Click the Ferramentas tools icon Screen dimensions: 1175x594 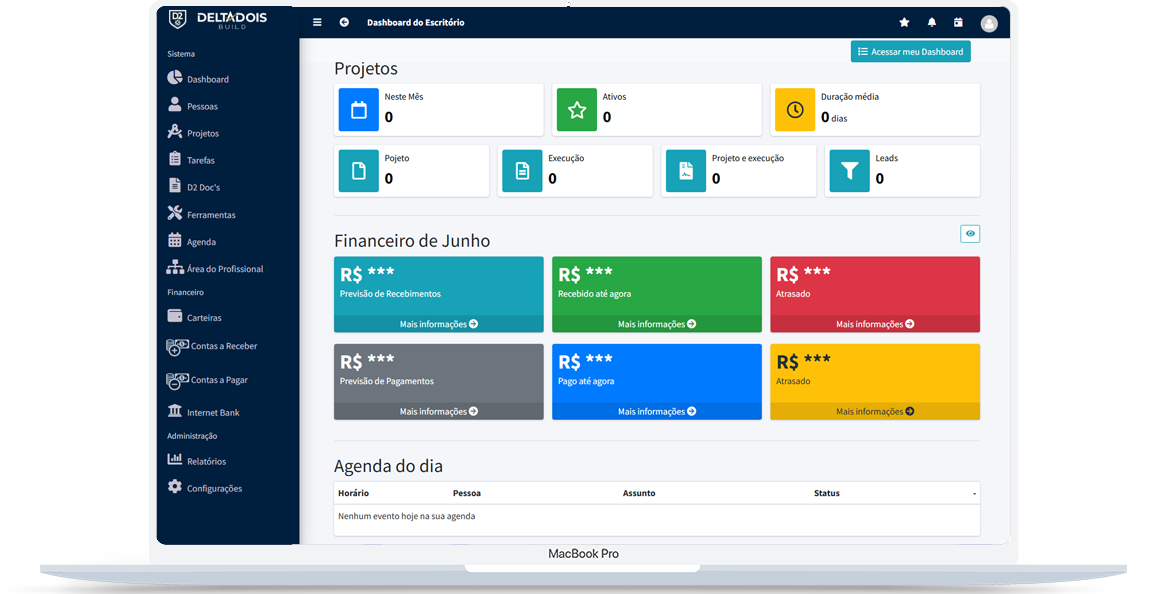coord(175,213)
